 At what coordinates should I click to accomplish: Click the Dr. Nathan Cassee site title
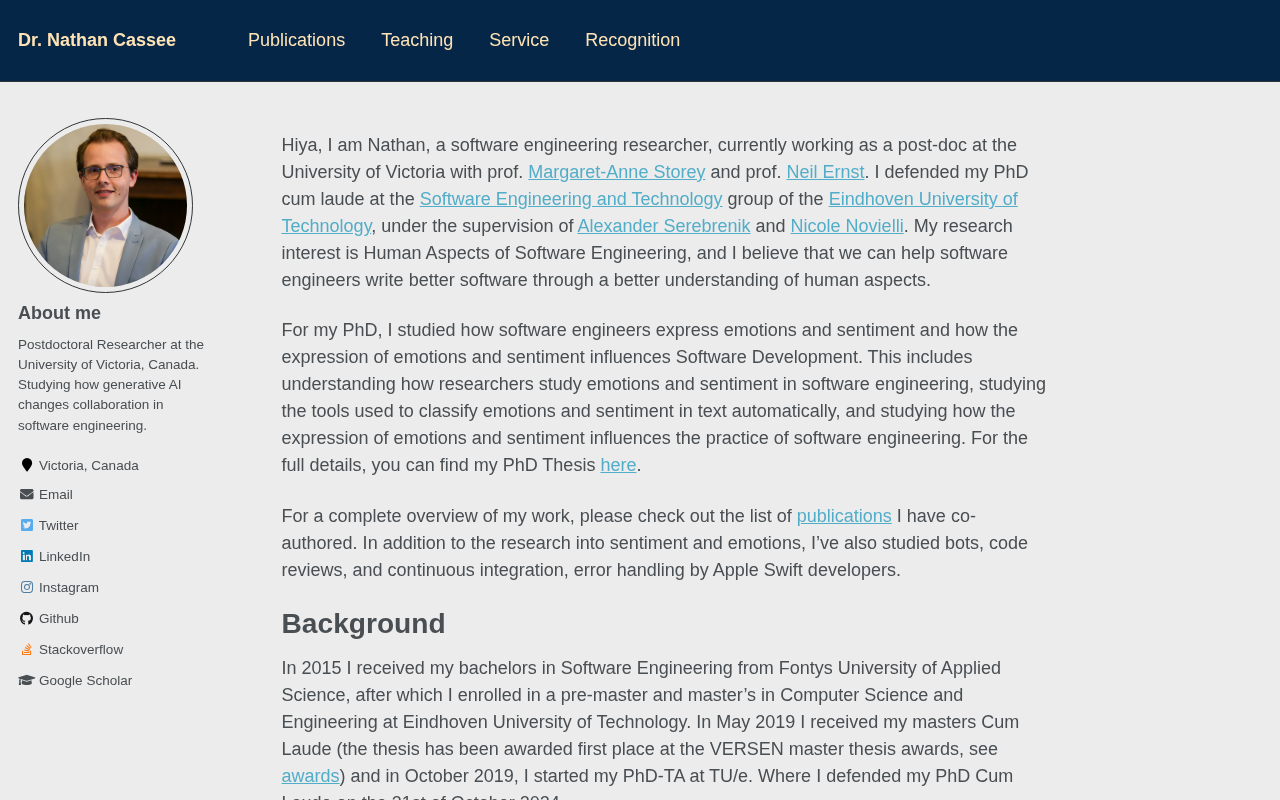pos(97,40)
